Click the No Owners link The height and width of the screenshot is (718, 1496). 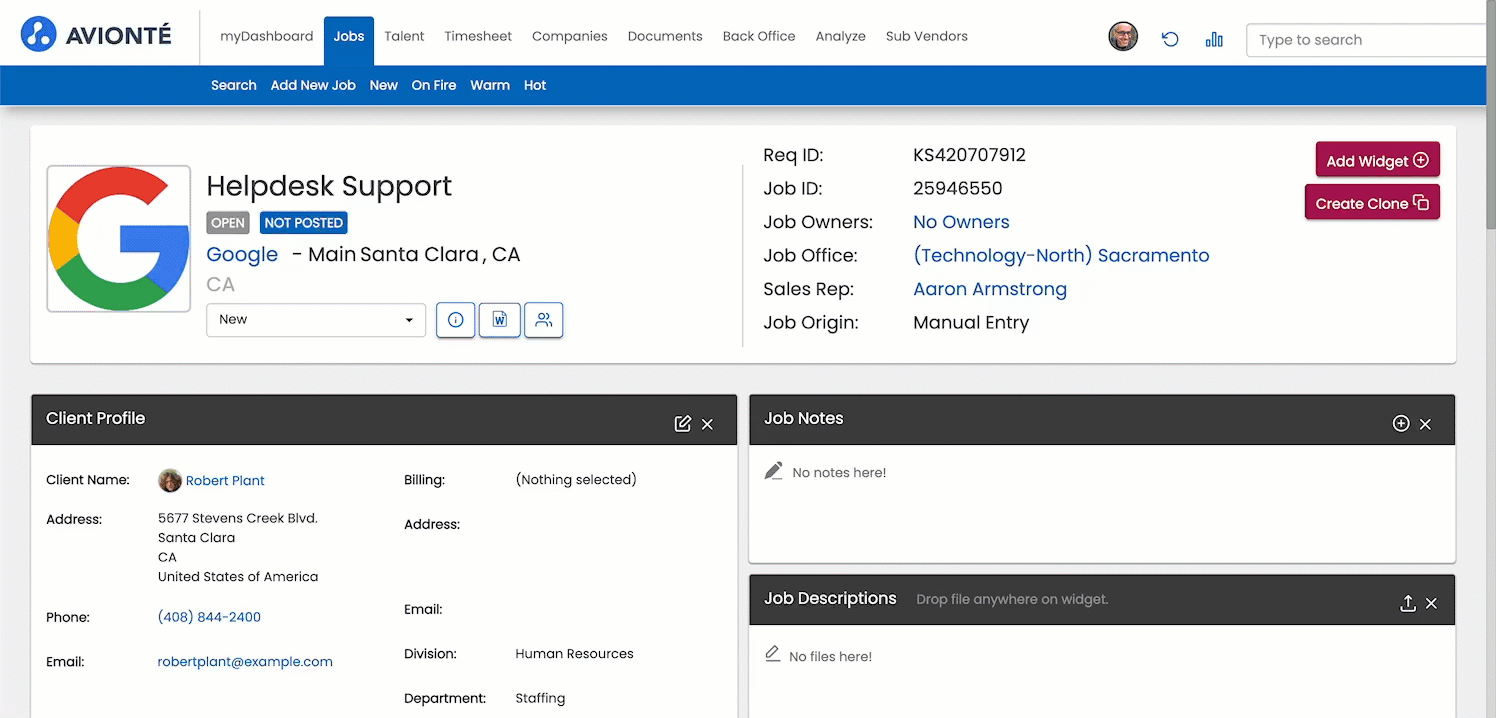961,222
